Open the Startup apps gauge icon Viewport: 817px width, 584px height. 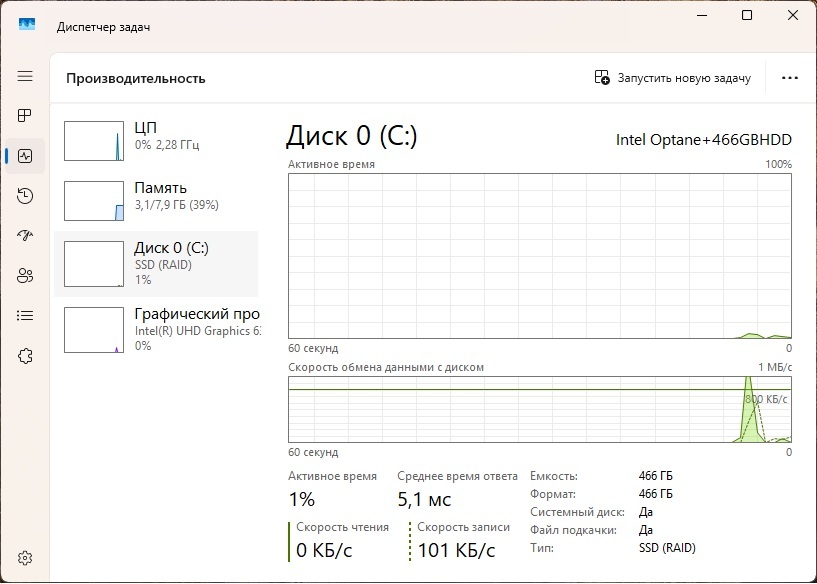pyautogui.click(x=25, y=236)
